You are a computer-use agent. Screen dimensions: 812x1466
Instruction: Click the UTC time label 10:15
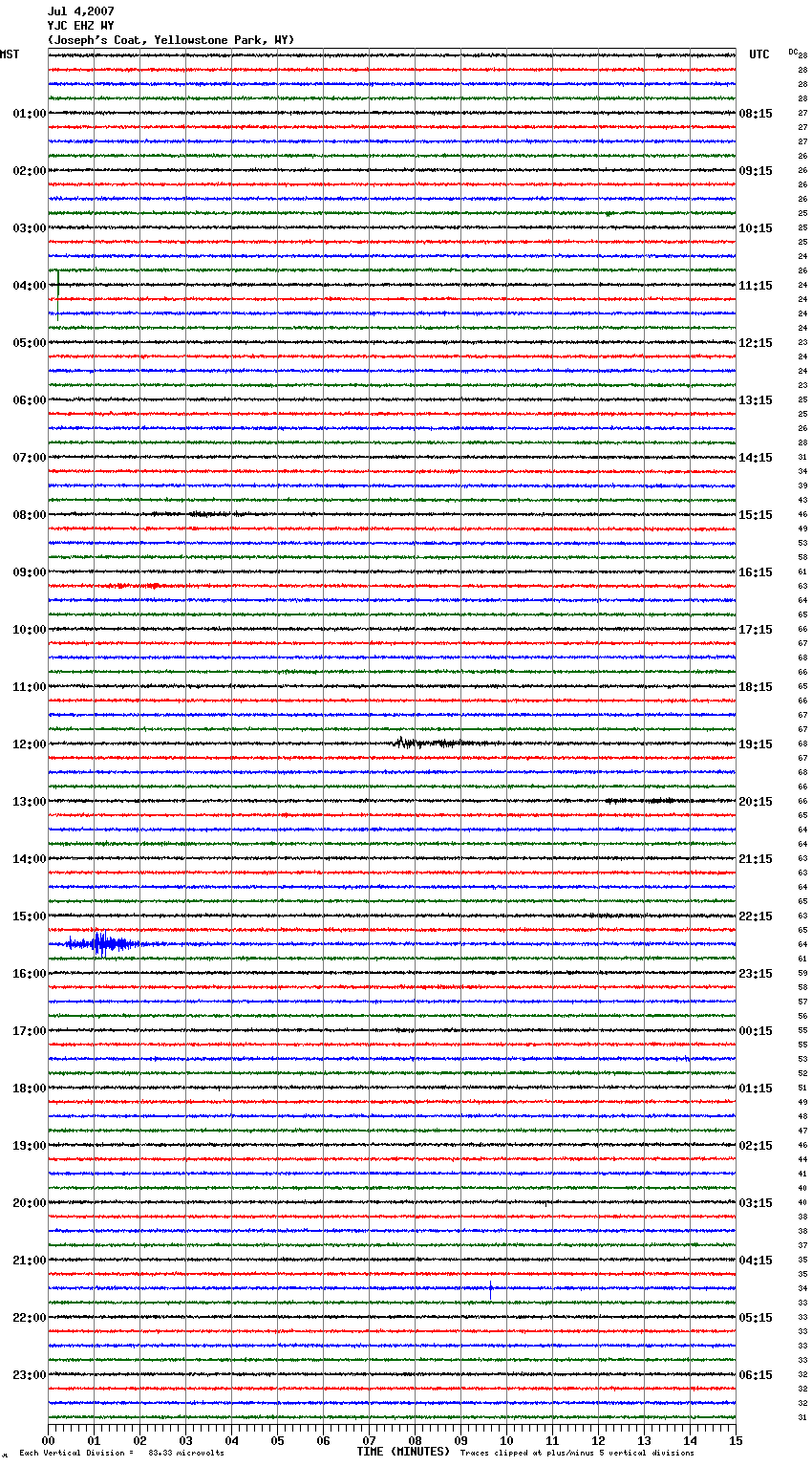click(756, 228)
